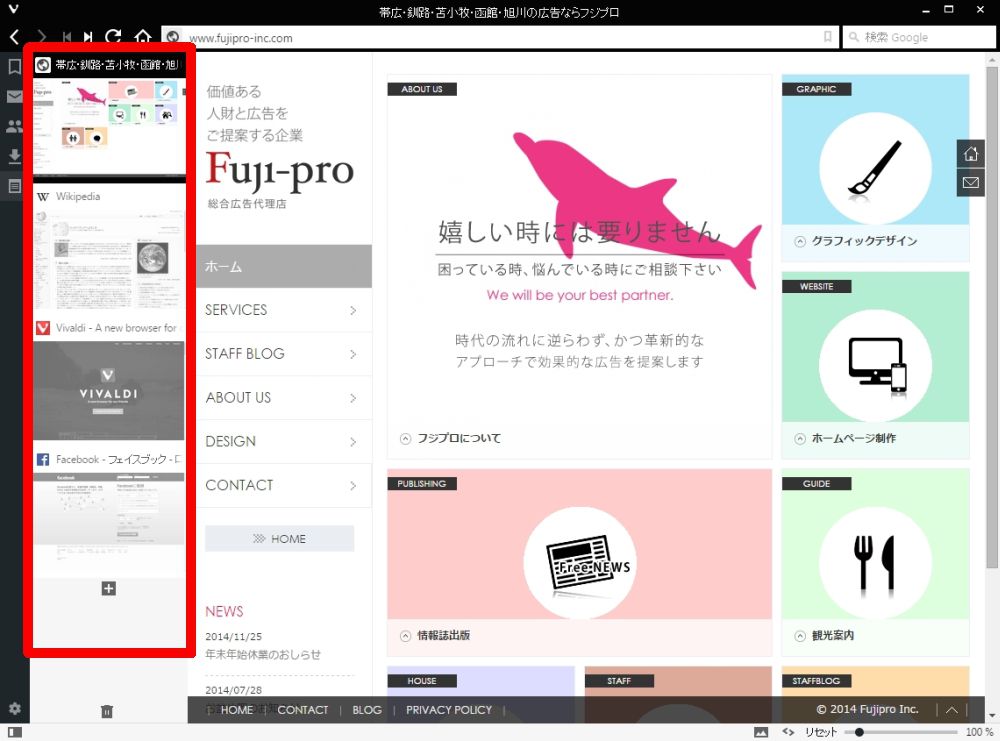Expand the CONTACT menu chevron
1000x741 pixels.
click(353, 486)
